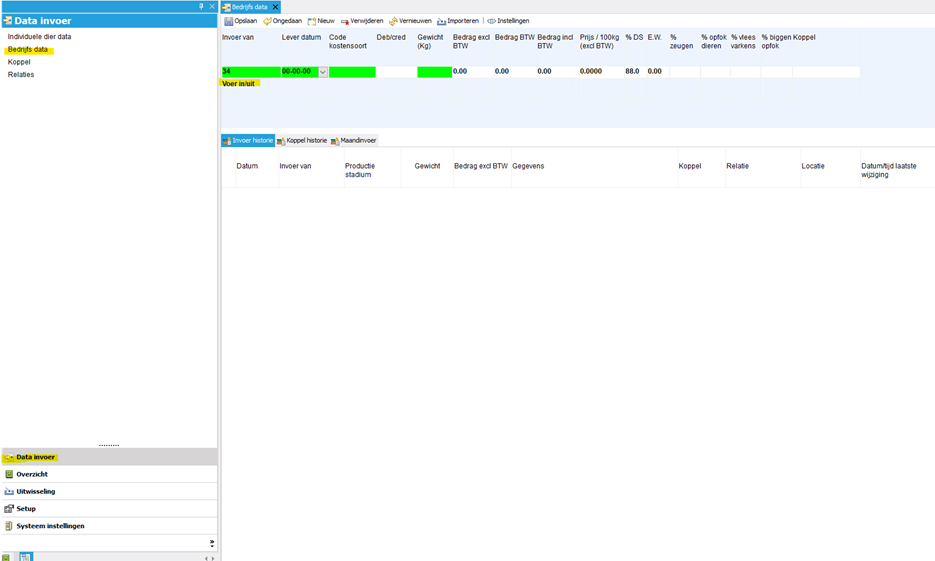Click the empty % opfok dieren field

click(x=716, y=72)
